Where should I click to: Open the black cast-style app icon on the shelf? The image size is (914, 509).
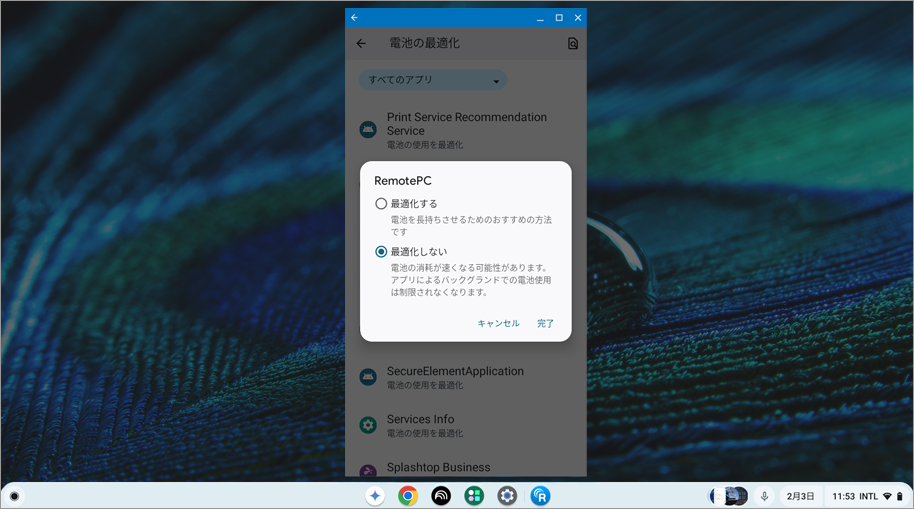point(441,496)
